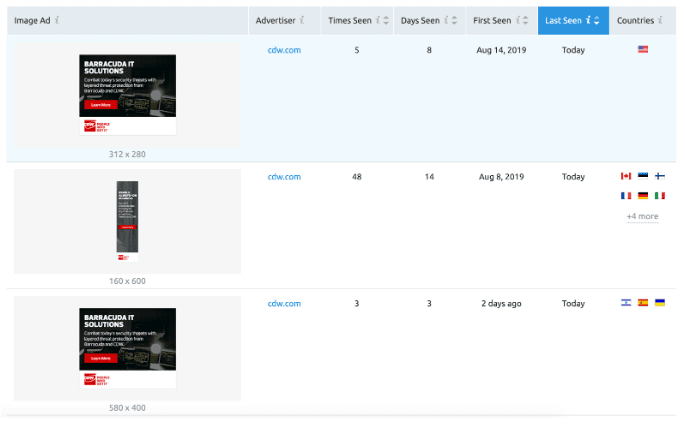
Task: Click the 14 days seen value
Action: [429, 177]
